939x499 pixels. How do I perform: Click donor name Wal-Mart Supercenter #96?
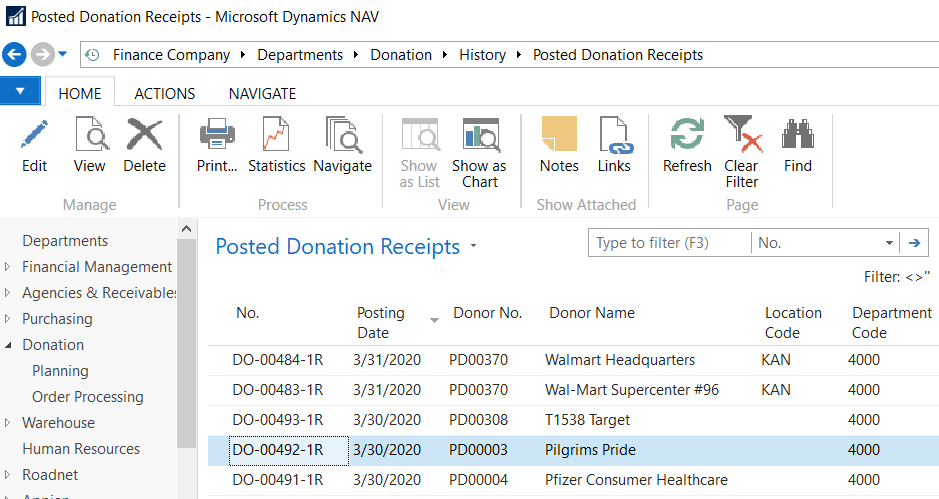click(x=632, y=390)
